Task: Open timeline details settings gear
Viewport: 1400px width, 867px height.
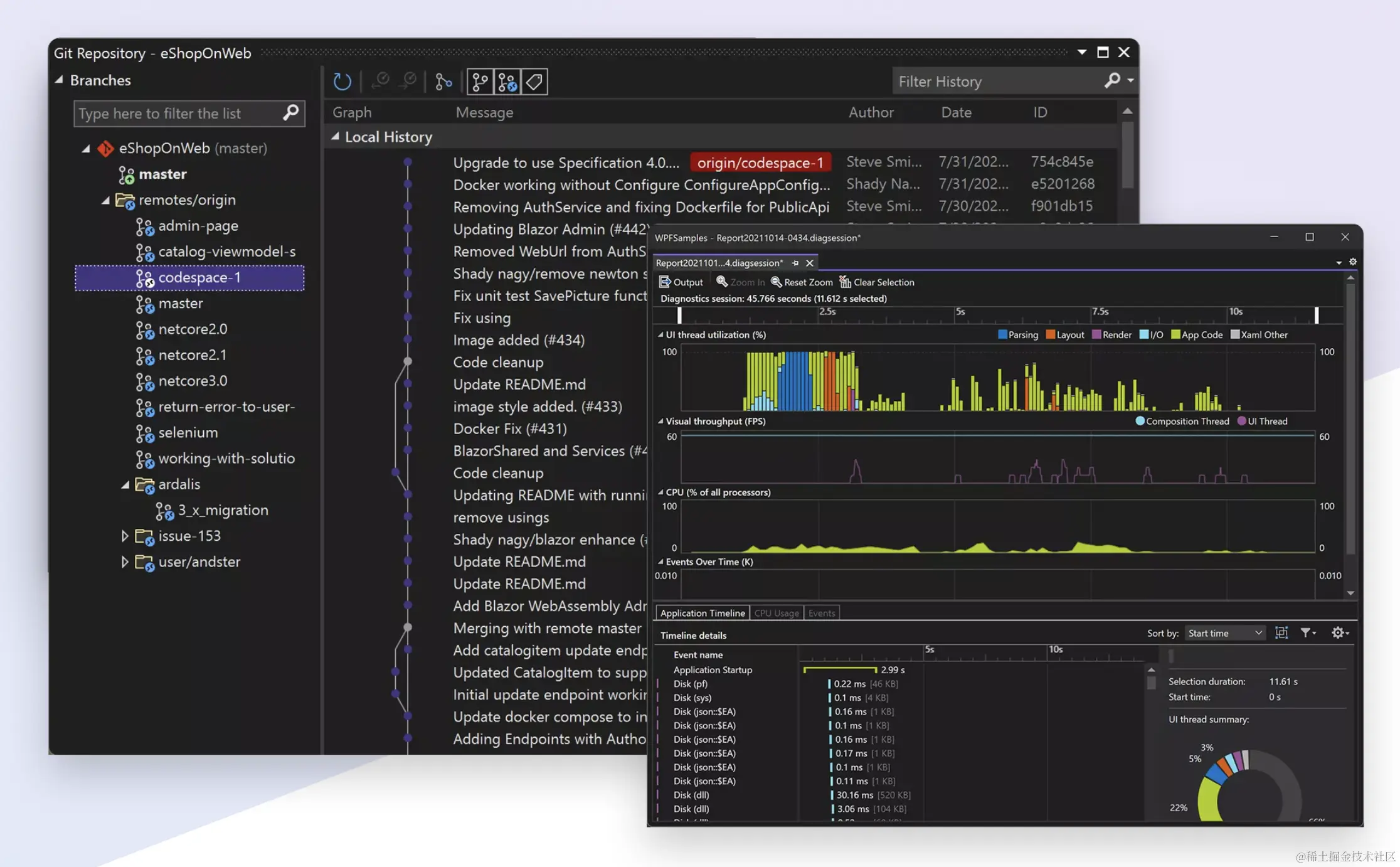Action: click(1339, 633)
